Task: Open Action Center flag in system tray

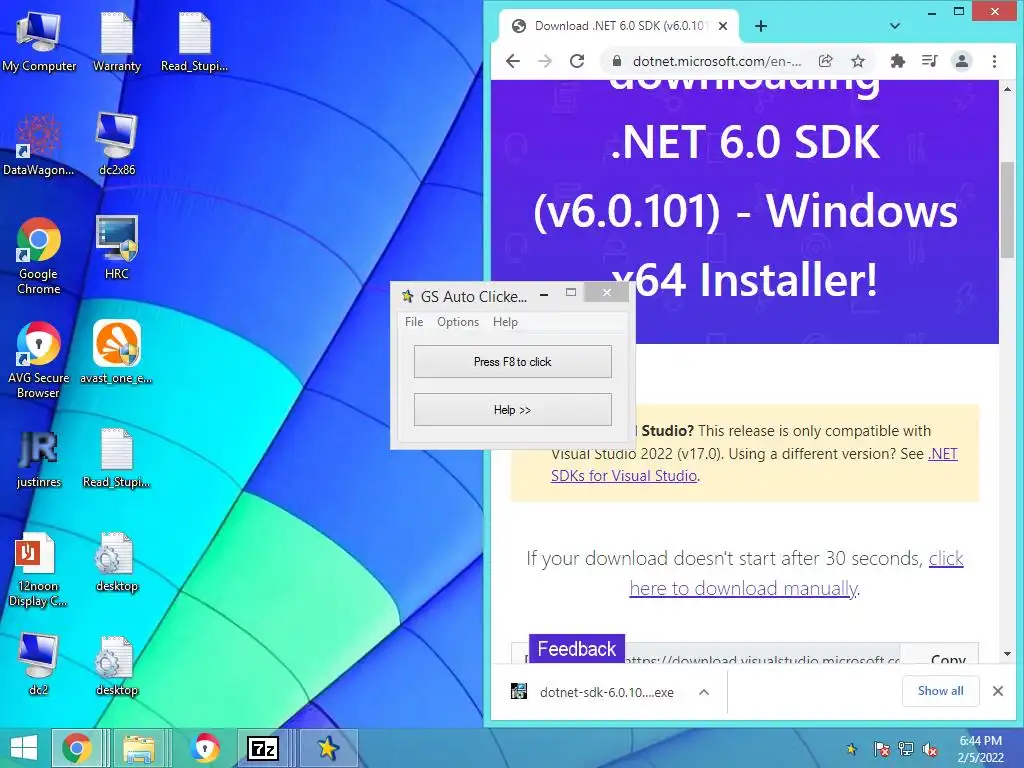Action: [881, 749]
